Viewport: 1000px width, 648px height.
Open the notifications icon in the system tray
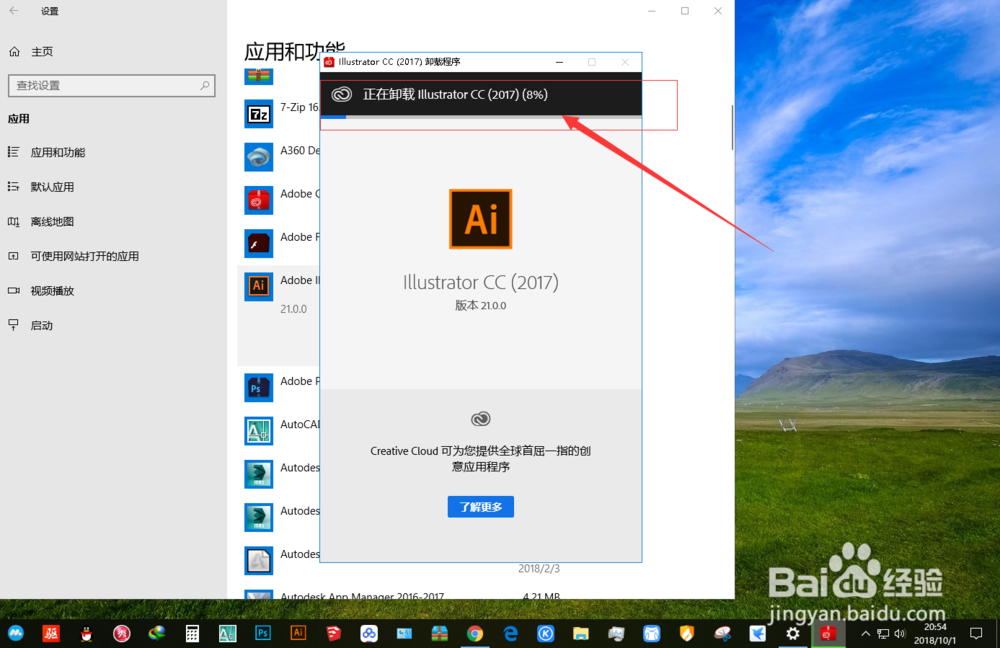(x=977, y=633)
